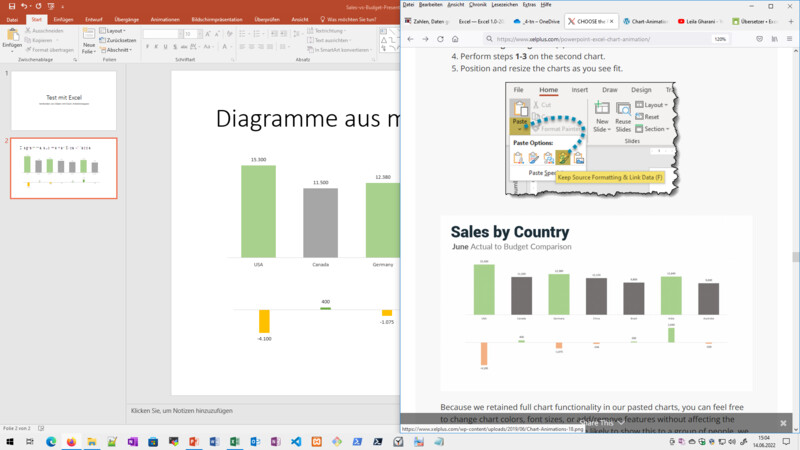Click the Firefox forward arrow
This screenshot has width=800, height=450.
[x=426, y=39]
